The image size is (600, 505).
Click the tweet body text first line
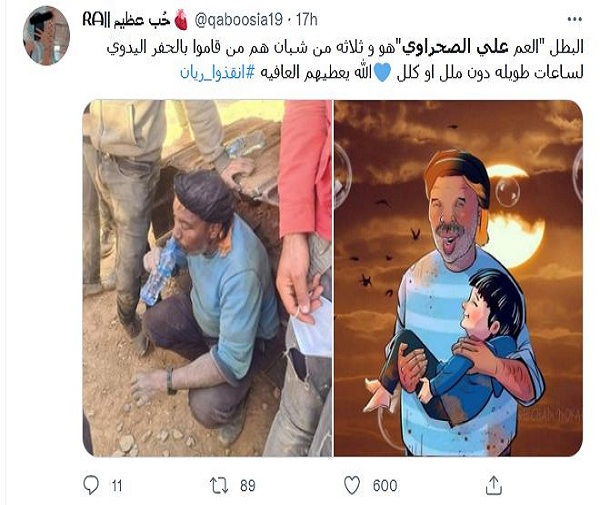click(345, 47)
